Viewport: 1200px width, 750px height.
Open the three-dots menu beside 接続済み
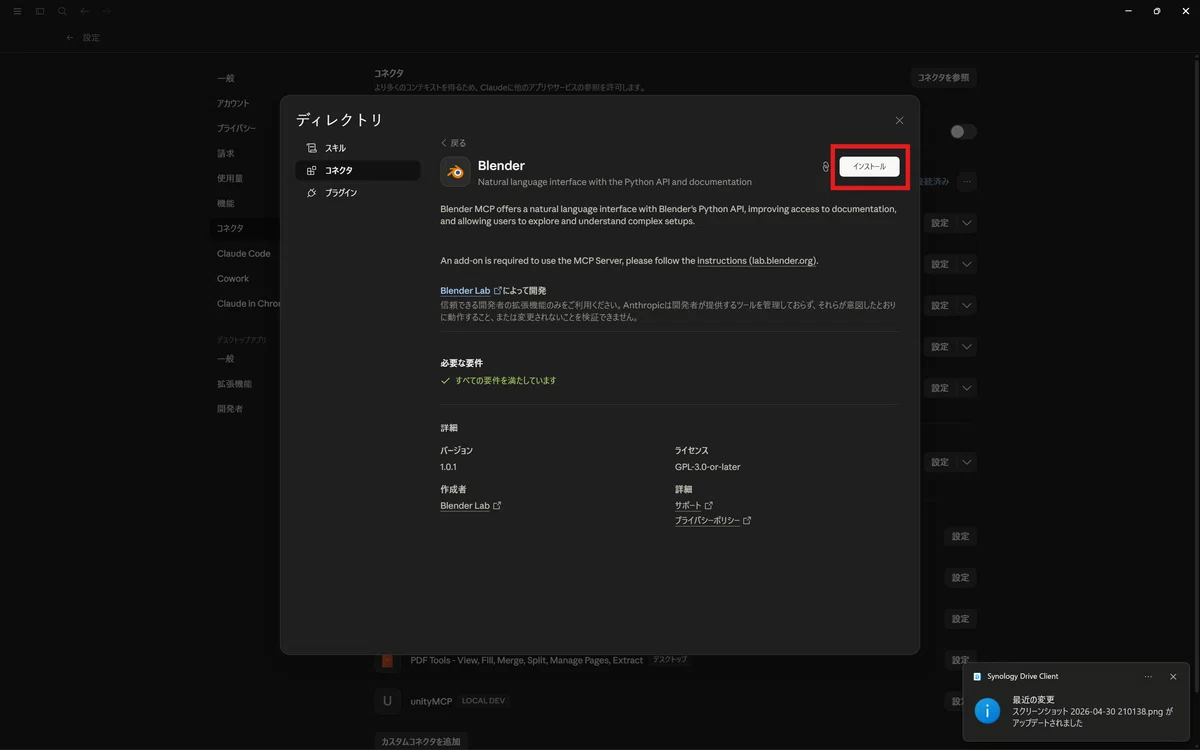point(966,182)
